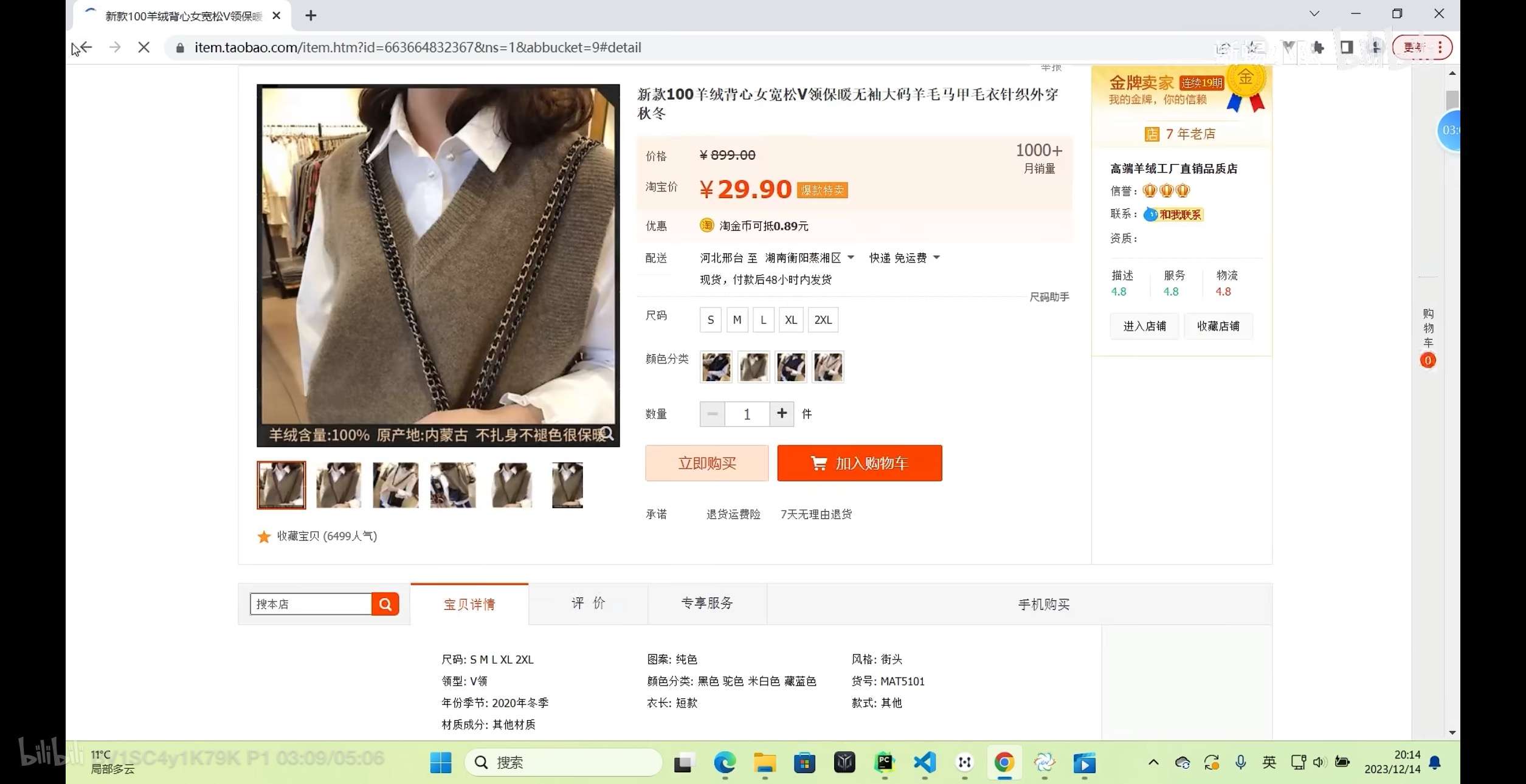
Task: Open Visual Studio Code from the taskbar
Action: coord(924,762)
